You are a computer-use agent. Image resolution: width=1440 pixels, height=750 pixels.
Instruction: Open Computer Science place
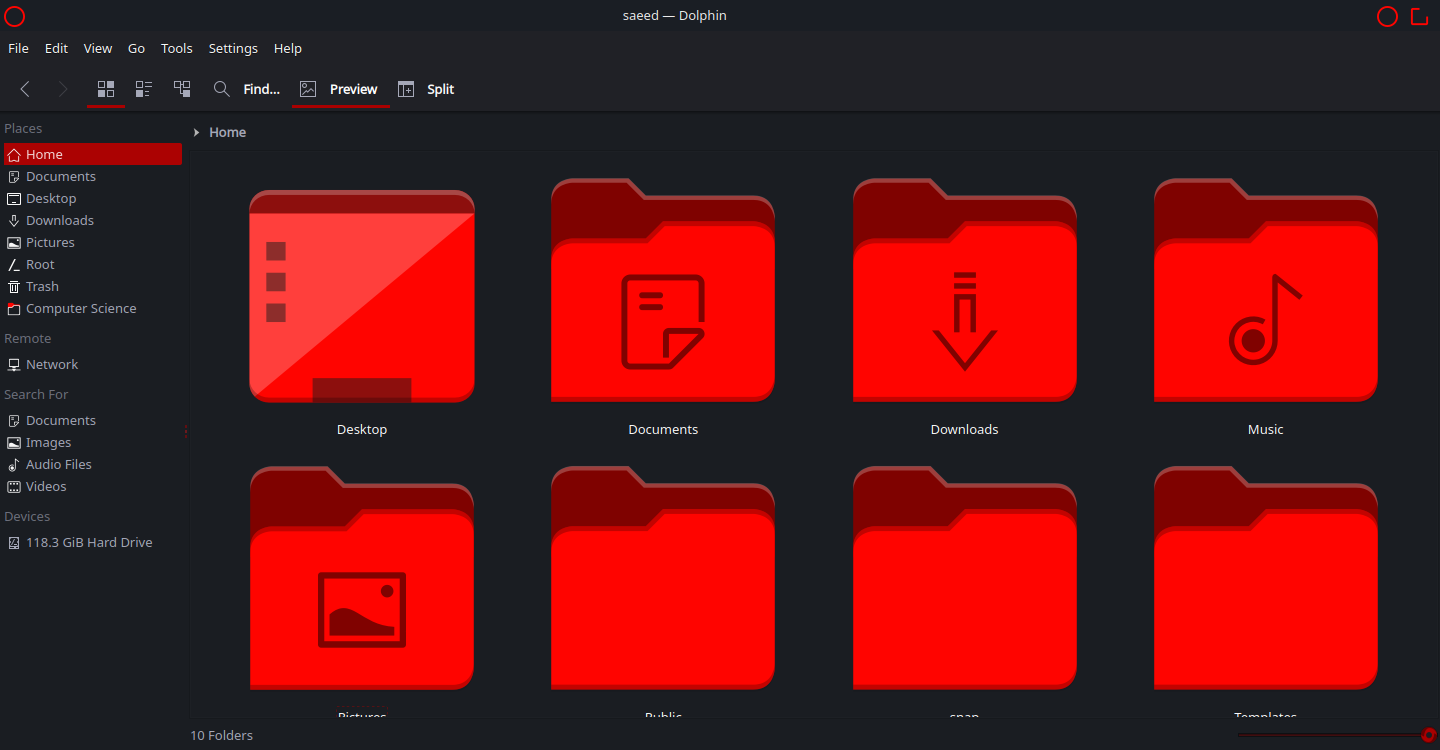[93, 308]
